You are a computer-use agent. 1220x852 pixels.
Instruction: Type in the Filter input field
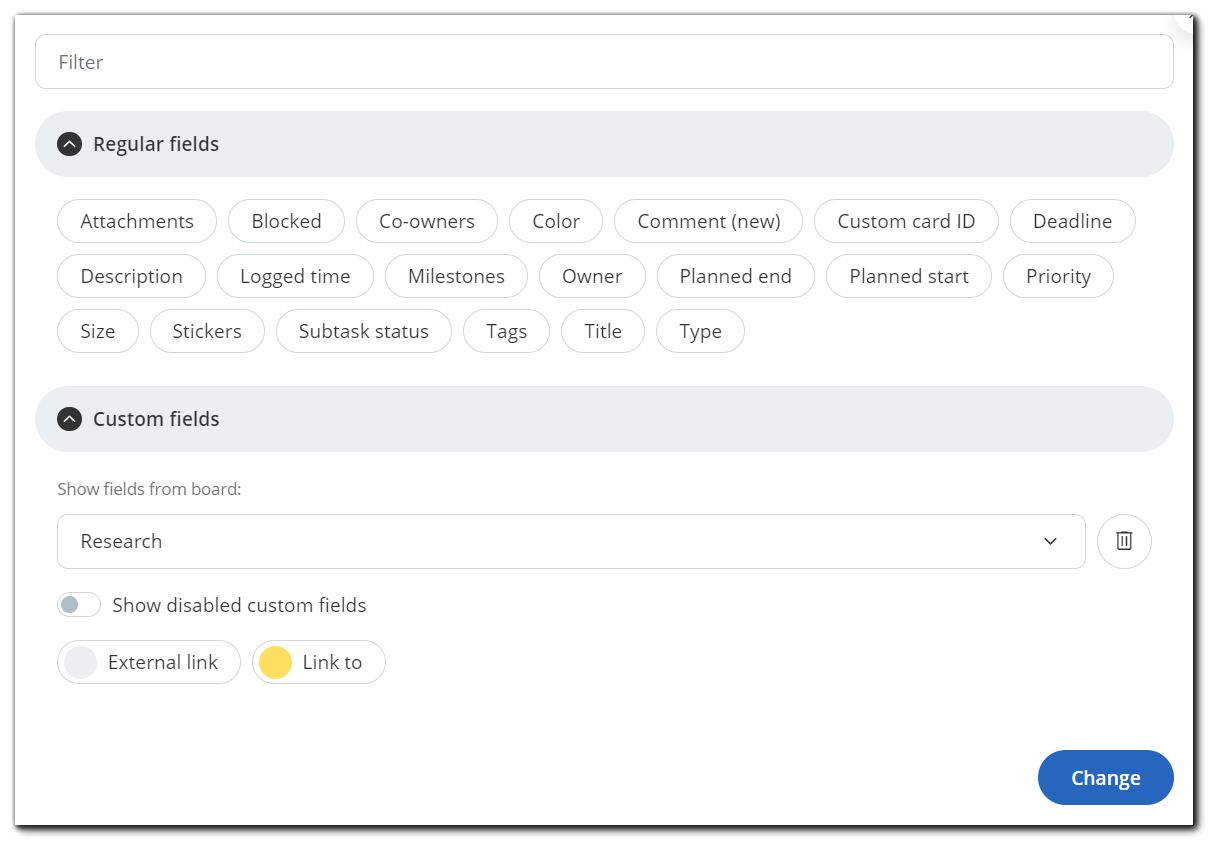[603, 62]
